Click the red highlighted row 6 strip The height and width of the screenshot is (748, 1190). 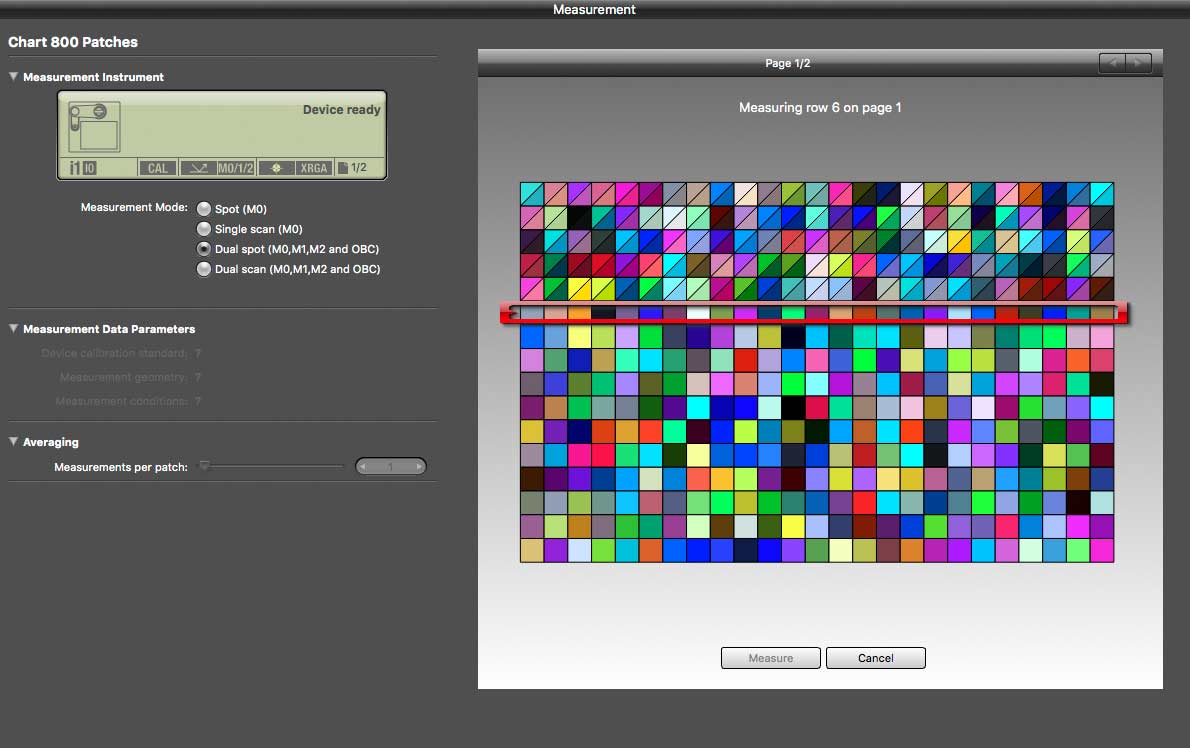[814, 313]
